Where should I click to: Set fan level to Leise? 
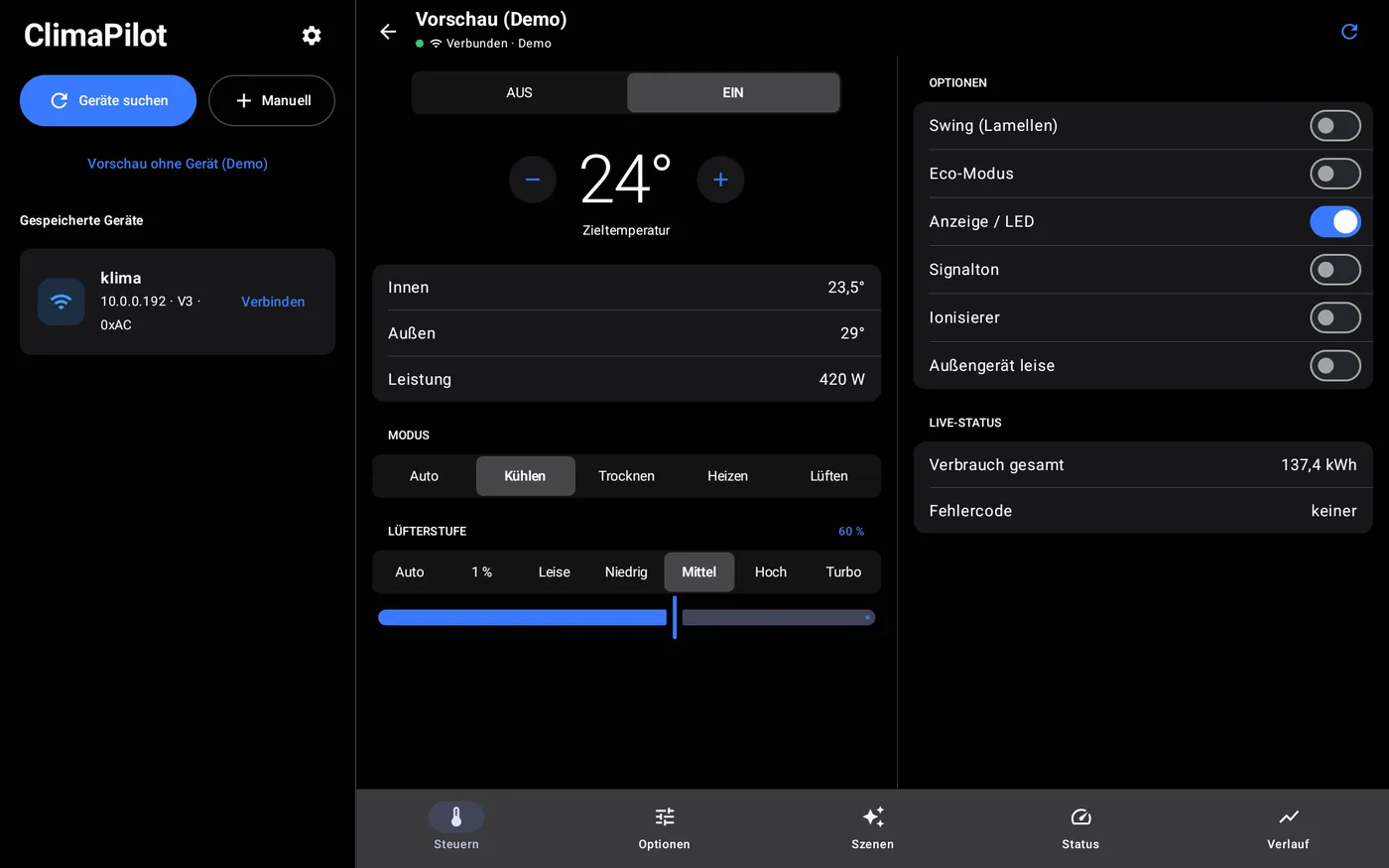click(x=555, y=572)
